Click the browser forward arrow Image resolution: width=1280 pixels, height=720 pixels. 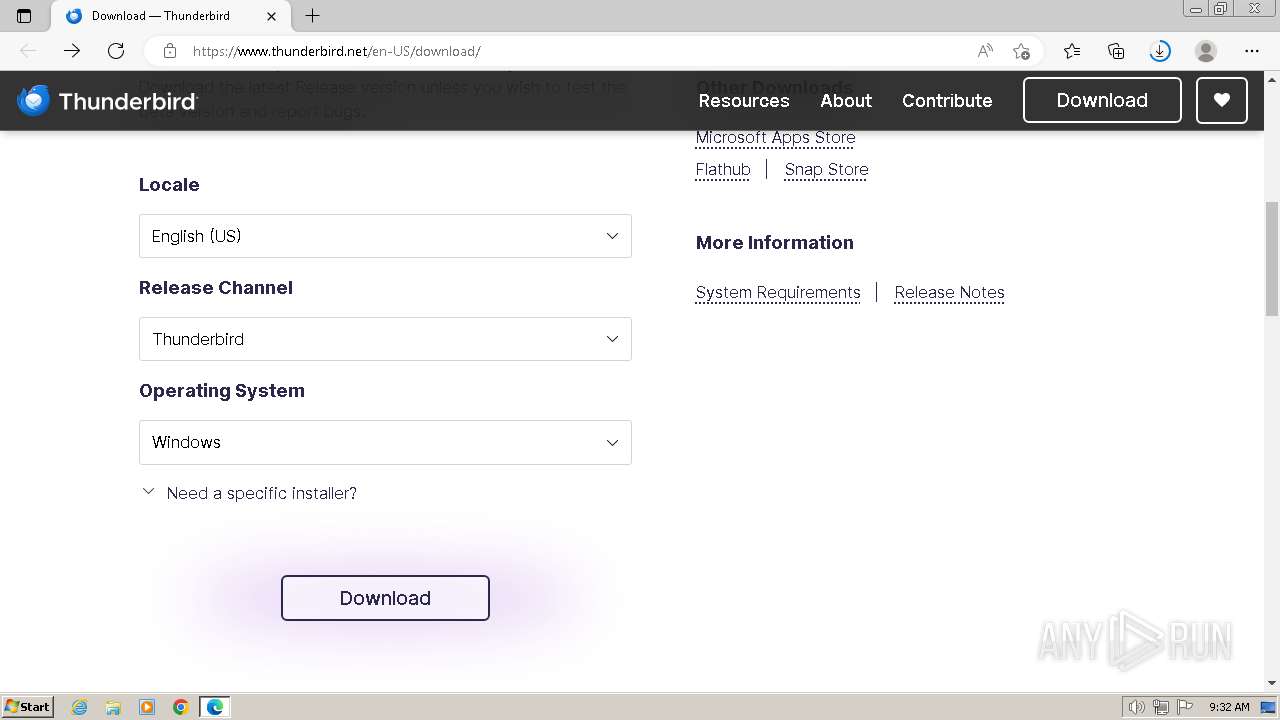coord(72,51)
